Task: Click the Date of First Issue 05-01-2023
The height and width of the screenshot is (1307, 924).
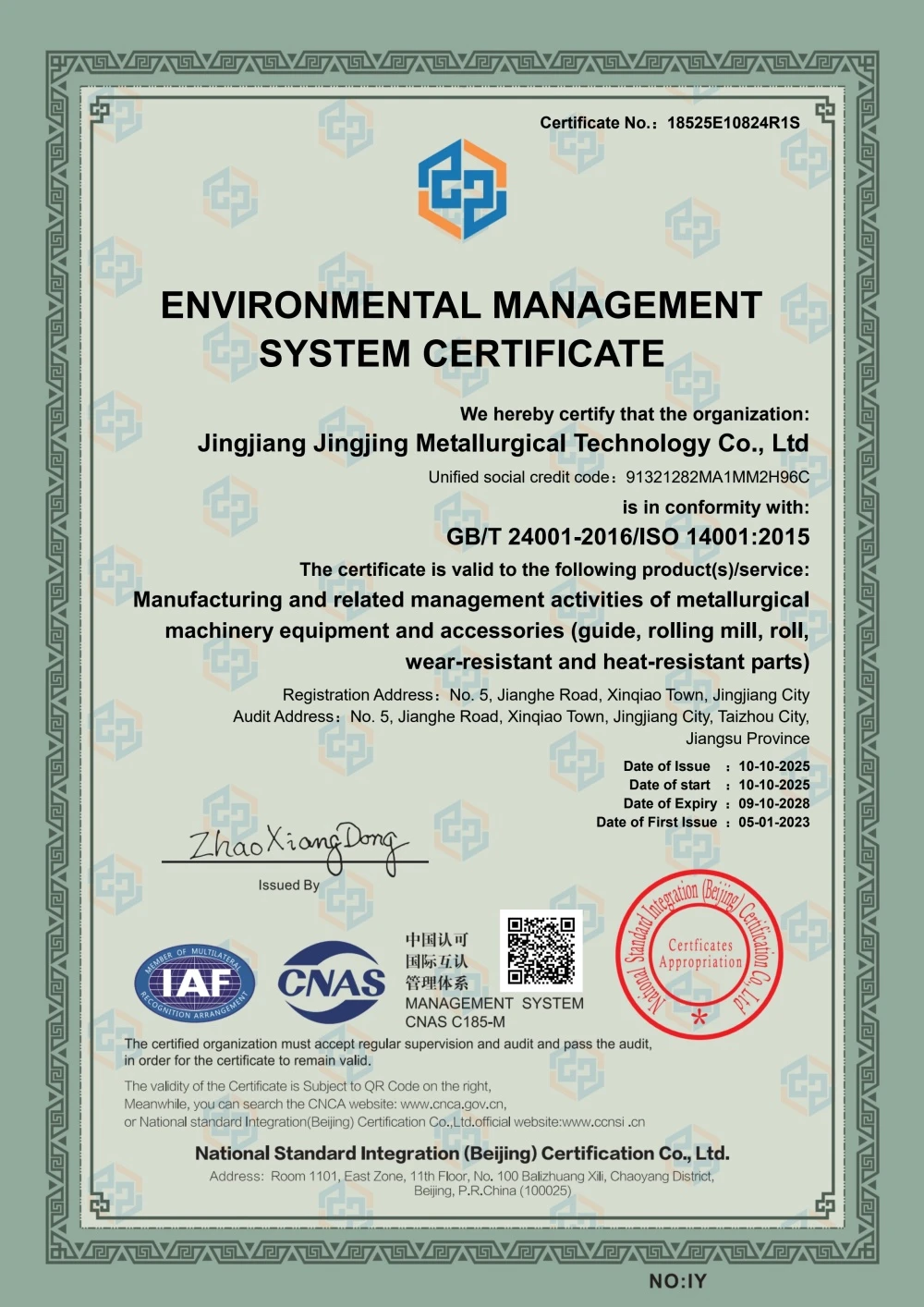Action: coord(773,822)
